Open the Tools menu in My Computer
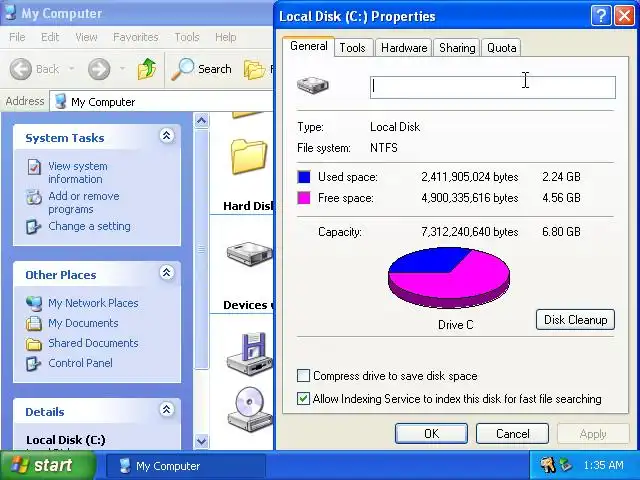 pyautogui.click(x=187, y=37)
